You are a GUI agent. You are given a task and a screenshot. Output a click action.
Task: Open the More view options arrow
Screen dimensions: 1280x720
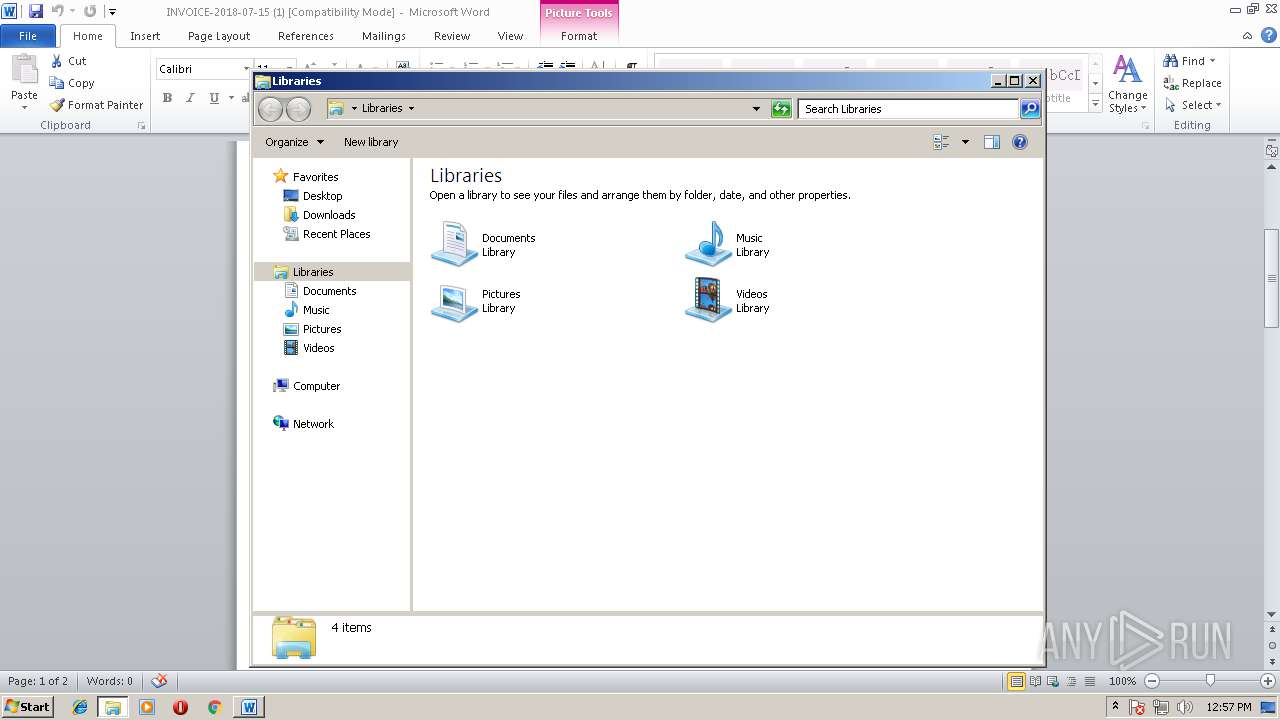coord(965,142)
